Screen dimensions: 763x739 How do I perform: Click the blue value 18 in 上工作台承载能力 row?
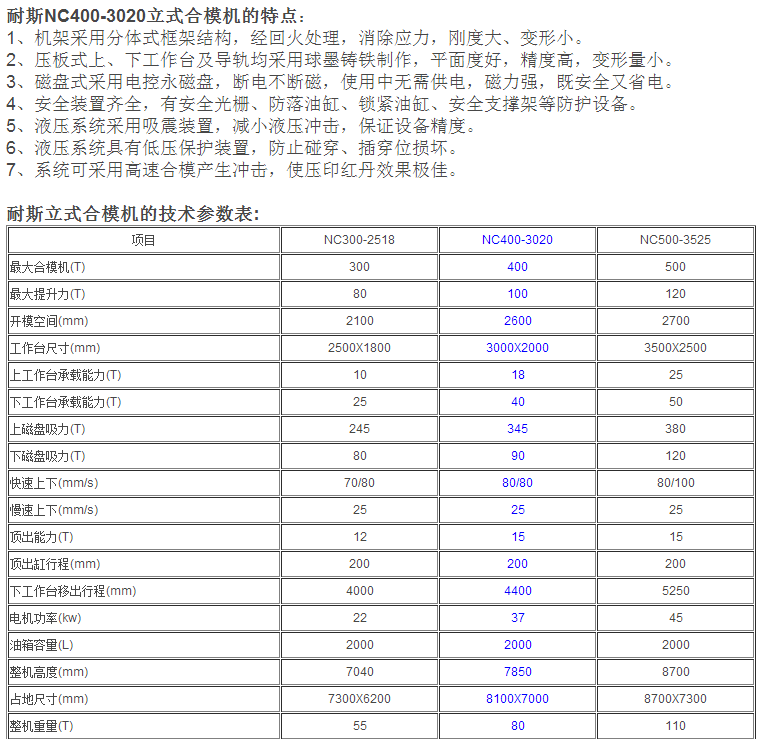pyautogui.click(x=518, y=375)
